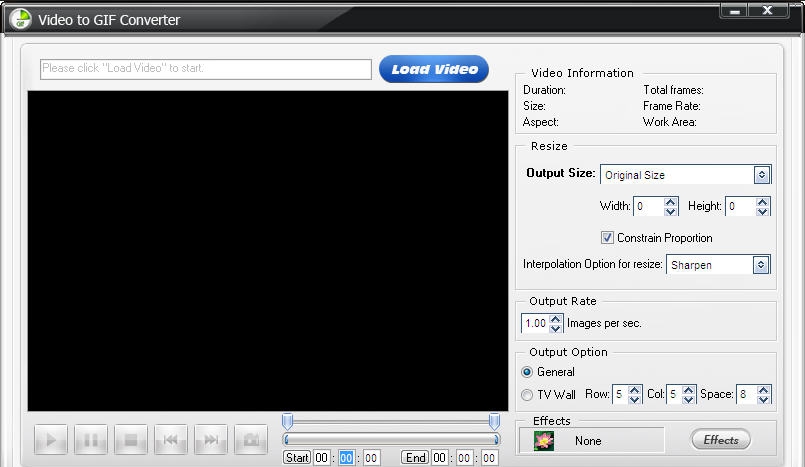Image resolution: width=805 pixels, height=467 pixels.
Task: Click the Space value field
Action: pyautogui.click(x=746, y=395)
